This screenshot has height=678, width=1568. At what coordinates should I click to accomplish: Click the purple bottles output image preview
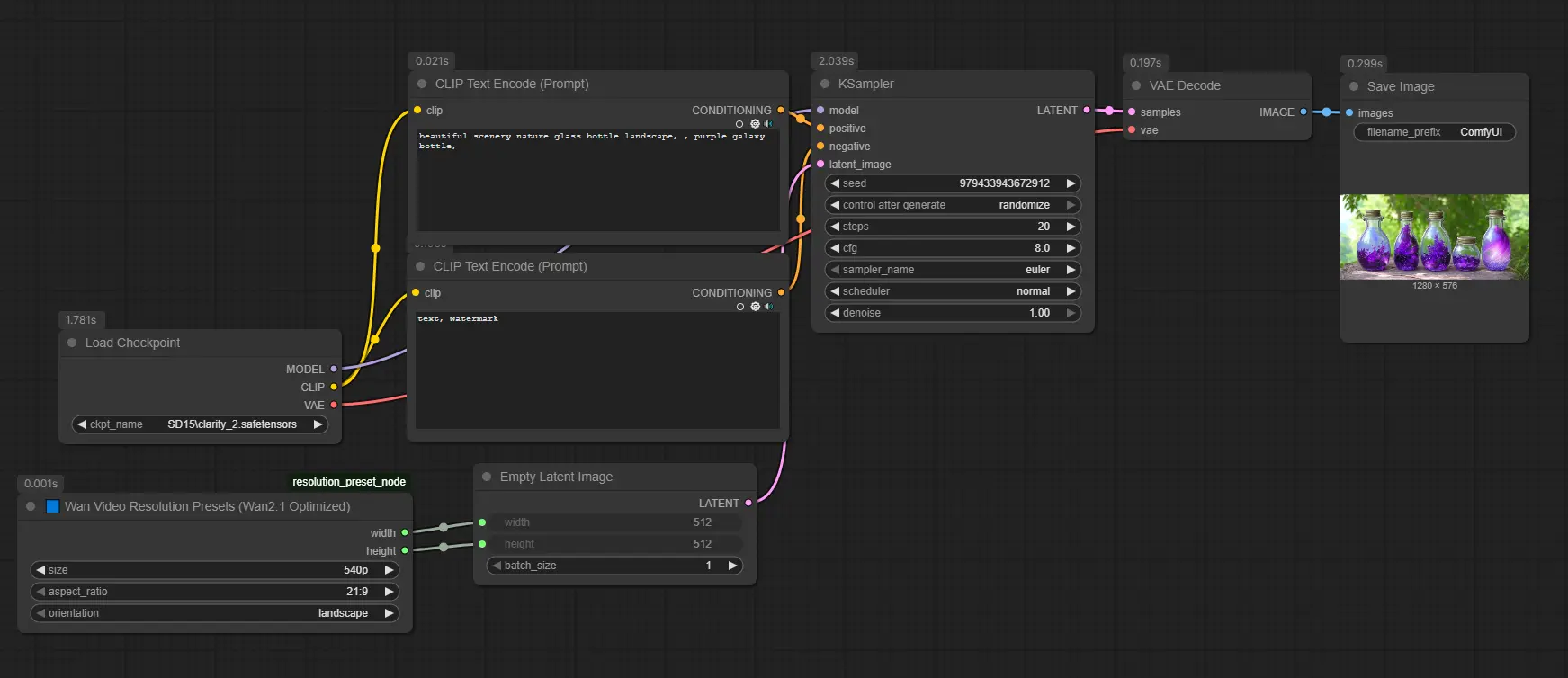[1434, 236]
